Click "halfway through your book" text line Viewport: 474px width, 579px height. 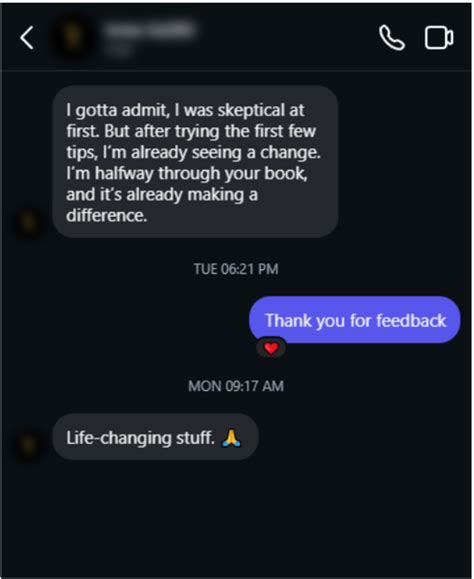point(201,173)
